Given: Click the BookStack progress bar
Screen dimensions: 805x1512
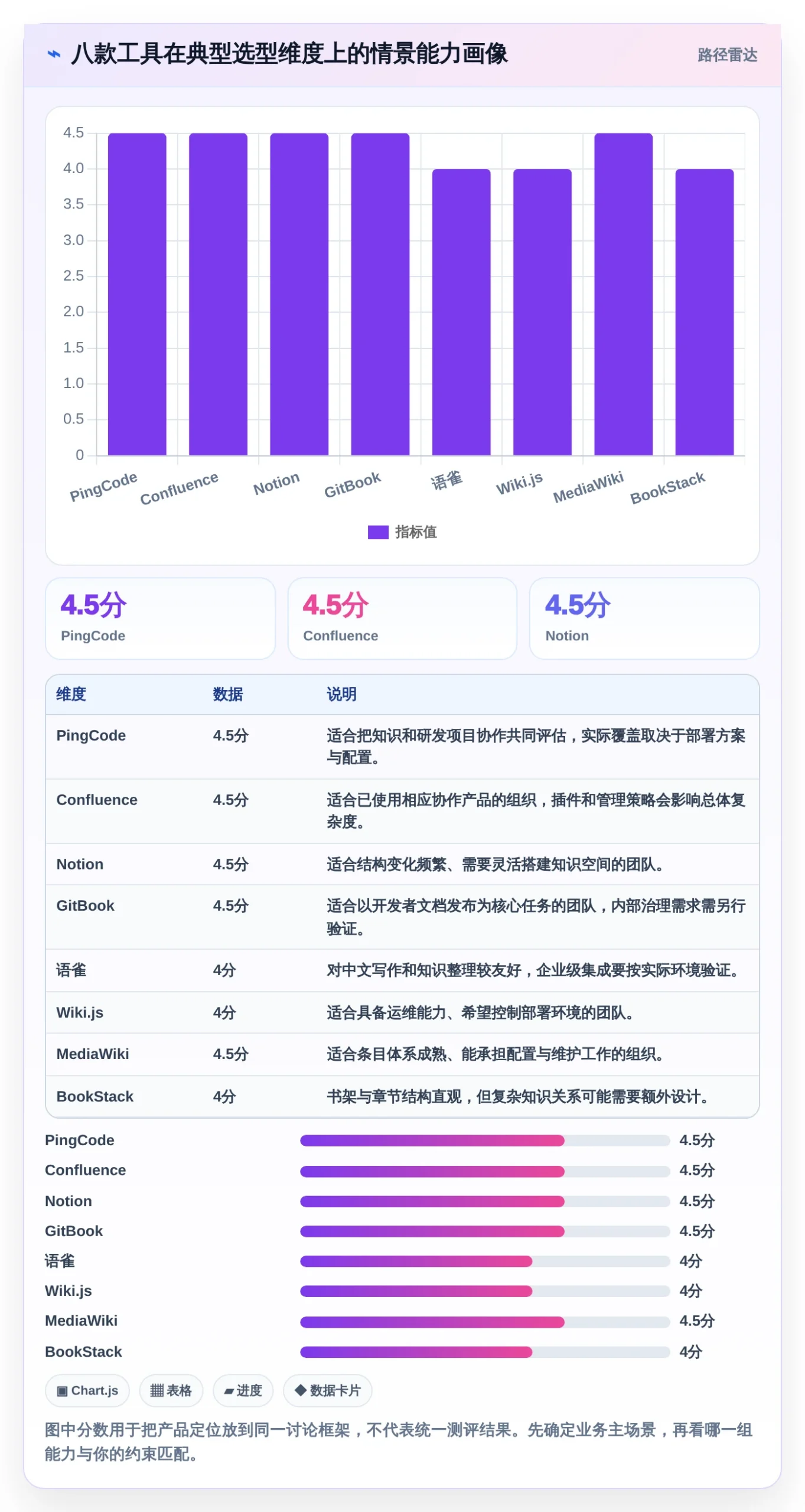Looking at the screenshot, I should [485, 1352].
